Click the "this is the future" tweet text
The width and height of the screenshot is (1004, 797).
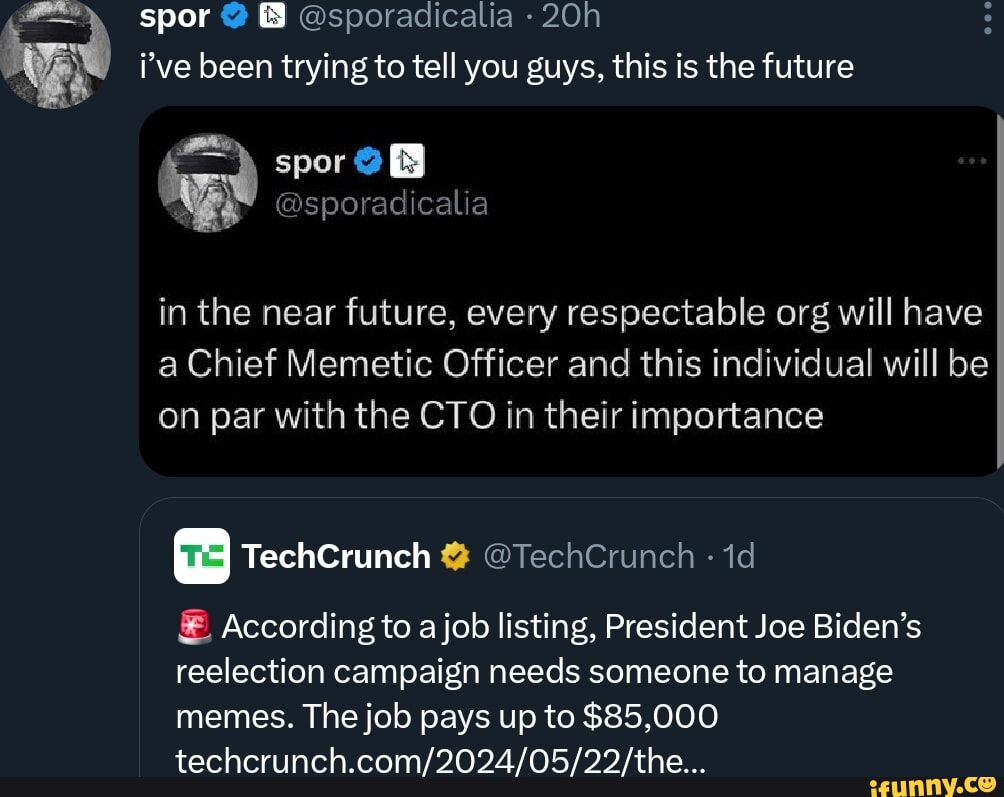pos(495,66)
